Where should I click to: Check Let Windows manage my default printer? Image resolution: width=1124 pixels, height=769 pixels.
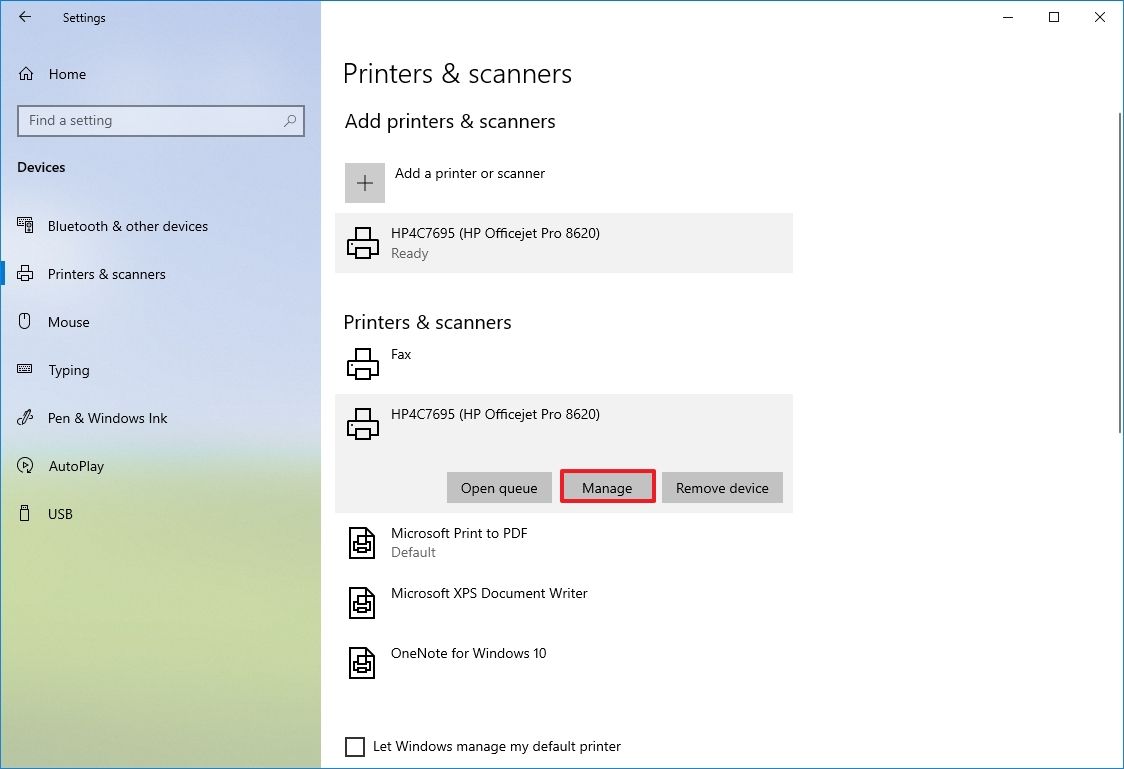pyautogui.click(x=355, y=746)
